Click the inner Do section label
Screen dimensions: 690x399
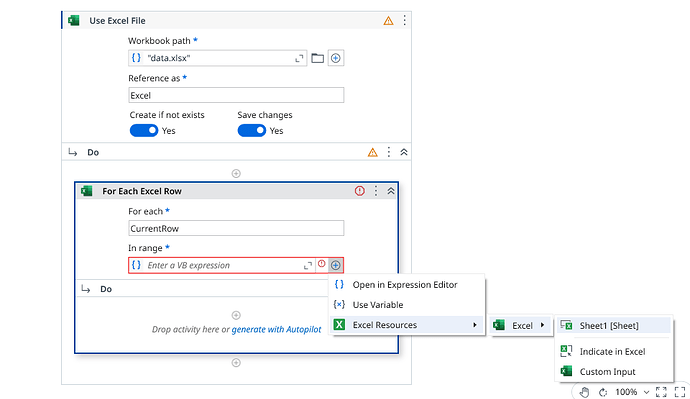click(106, 289)
